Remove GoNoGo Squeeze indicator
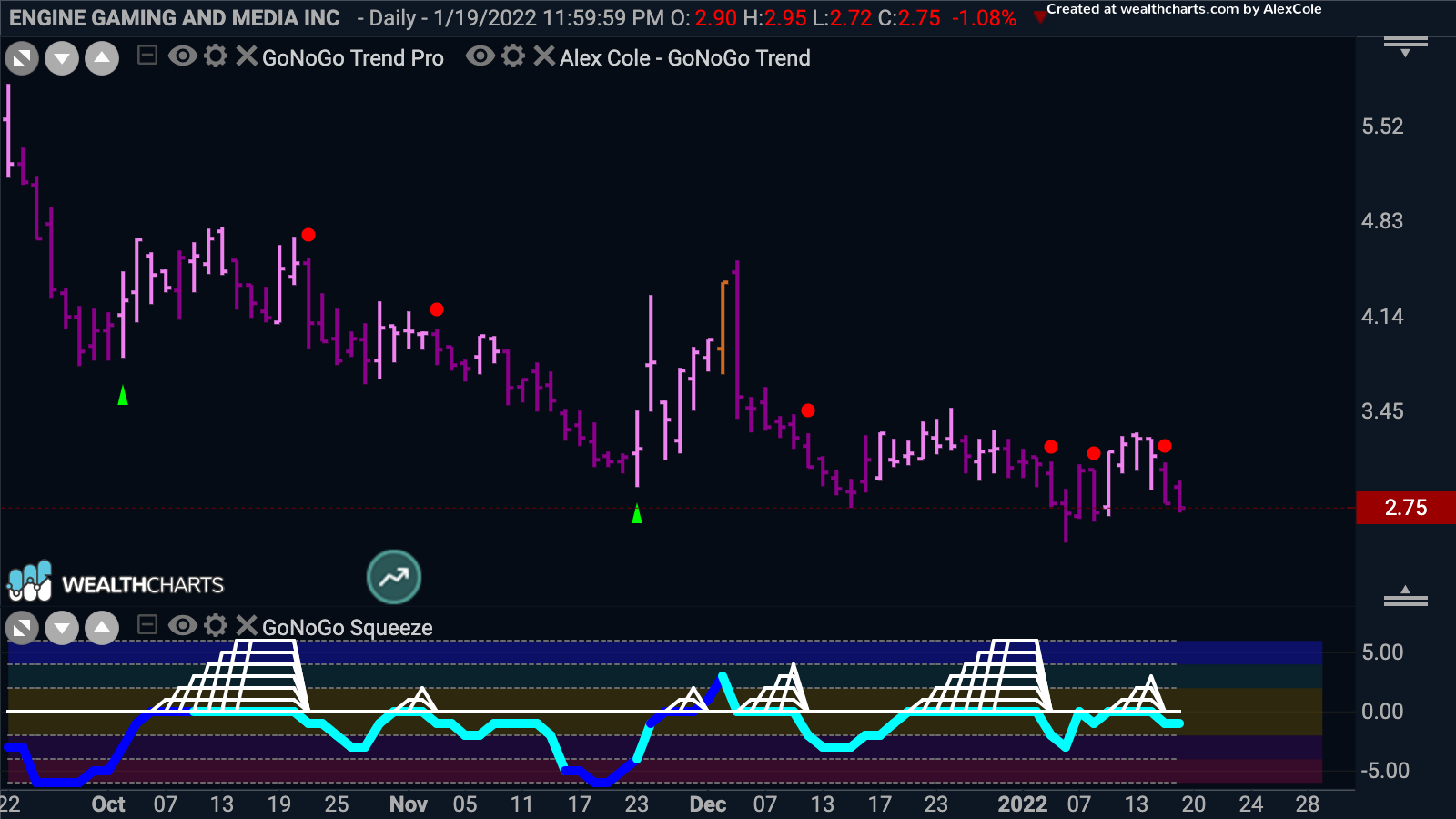1456x819 pixels. click(247, 625)
